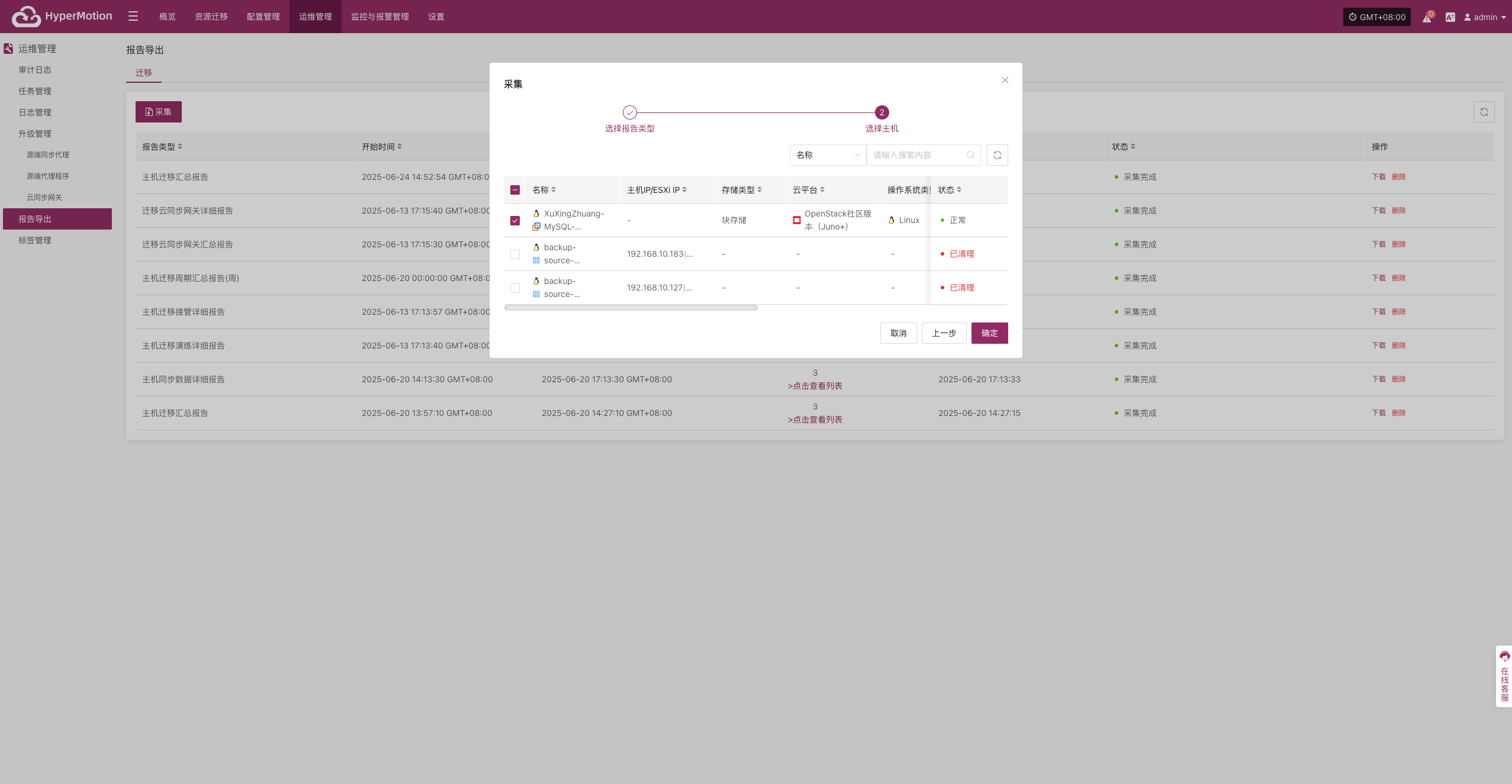Click the language switch icon
Screen dimensions: 1512x784
(x=1450, y=17)
